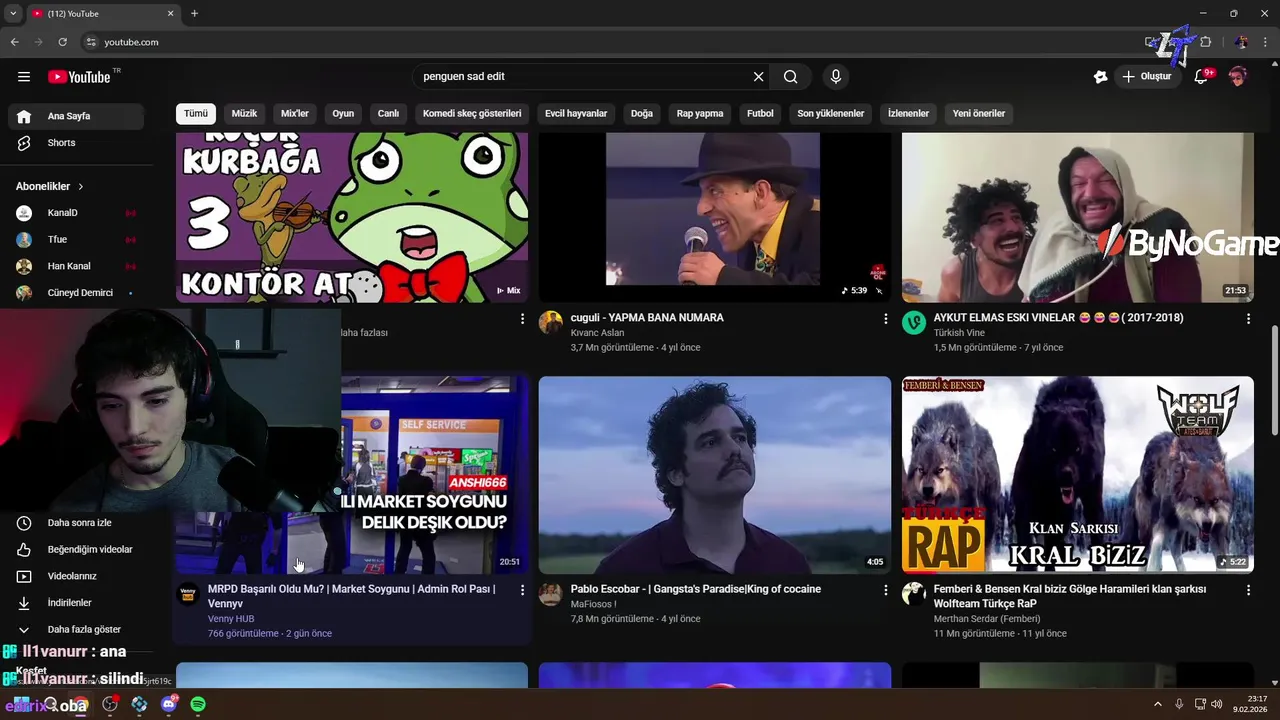Open options for AYKUT ELMAS ESKI VINELAR video
Image resolution: width=1280 pixels, height=720 pixels.
[1248, 318]
